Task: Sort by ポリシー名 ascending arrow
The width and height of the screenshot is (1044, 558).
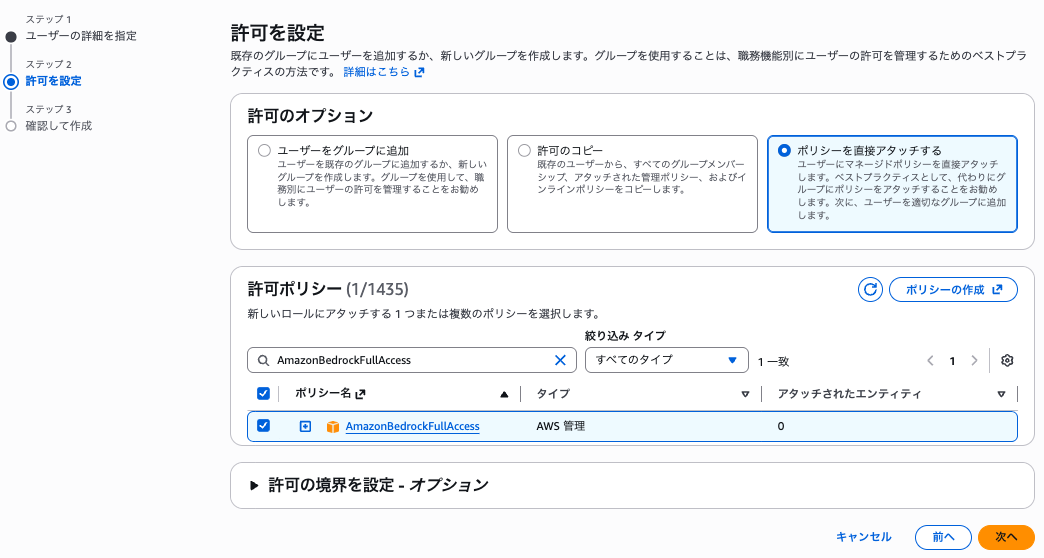Action: pyautogui.click(x=504, y=394)
